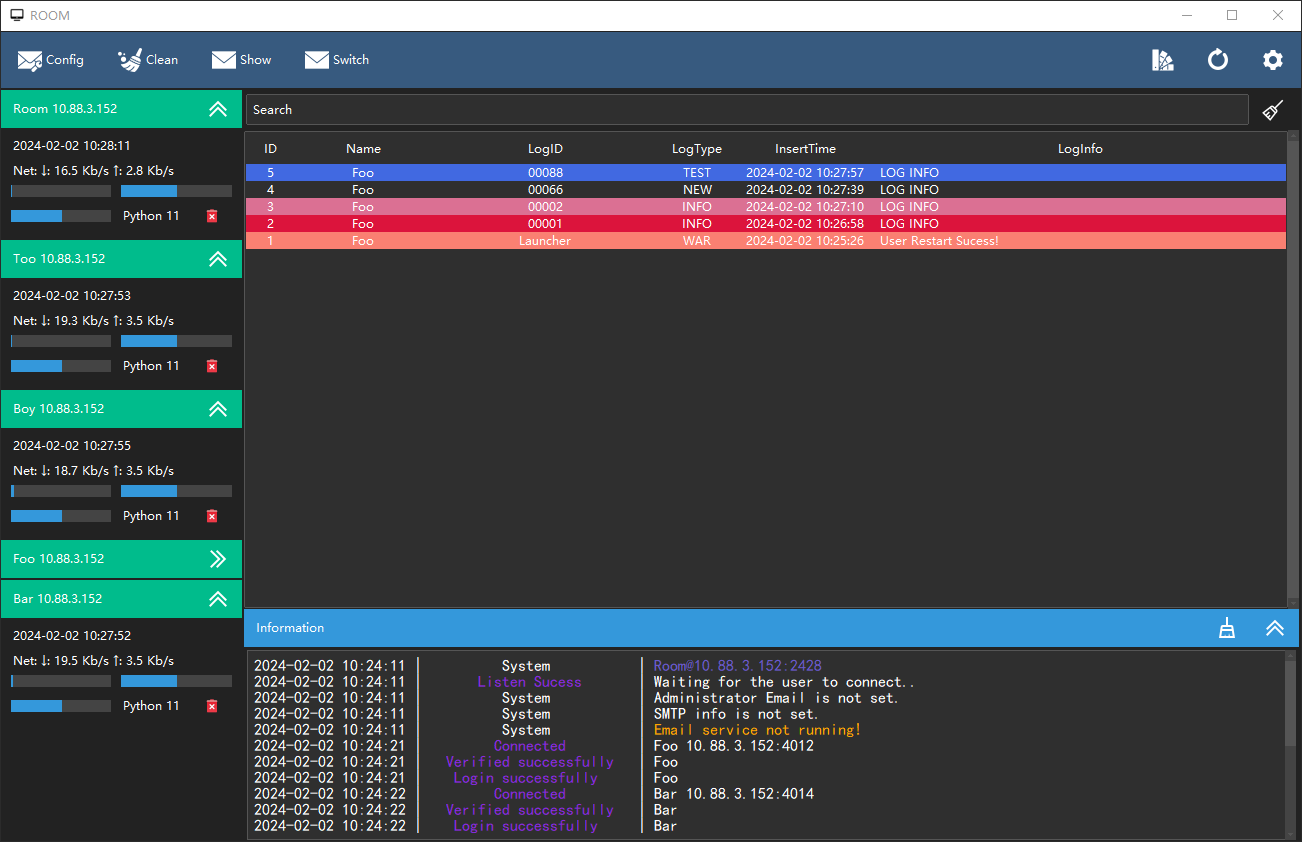Clear the Information log with broom icon
Screen dimensions: 1302x842
tap(1227, 628)
